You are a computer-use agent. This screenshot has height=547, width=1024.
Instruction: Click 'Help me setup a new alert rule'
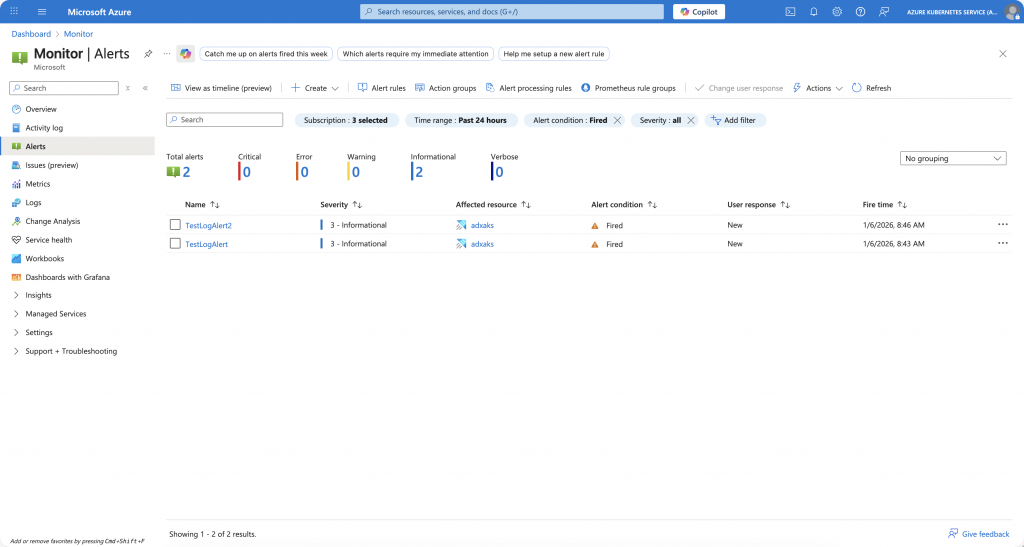(554, 54)
